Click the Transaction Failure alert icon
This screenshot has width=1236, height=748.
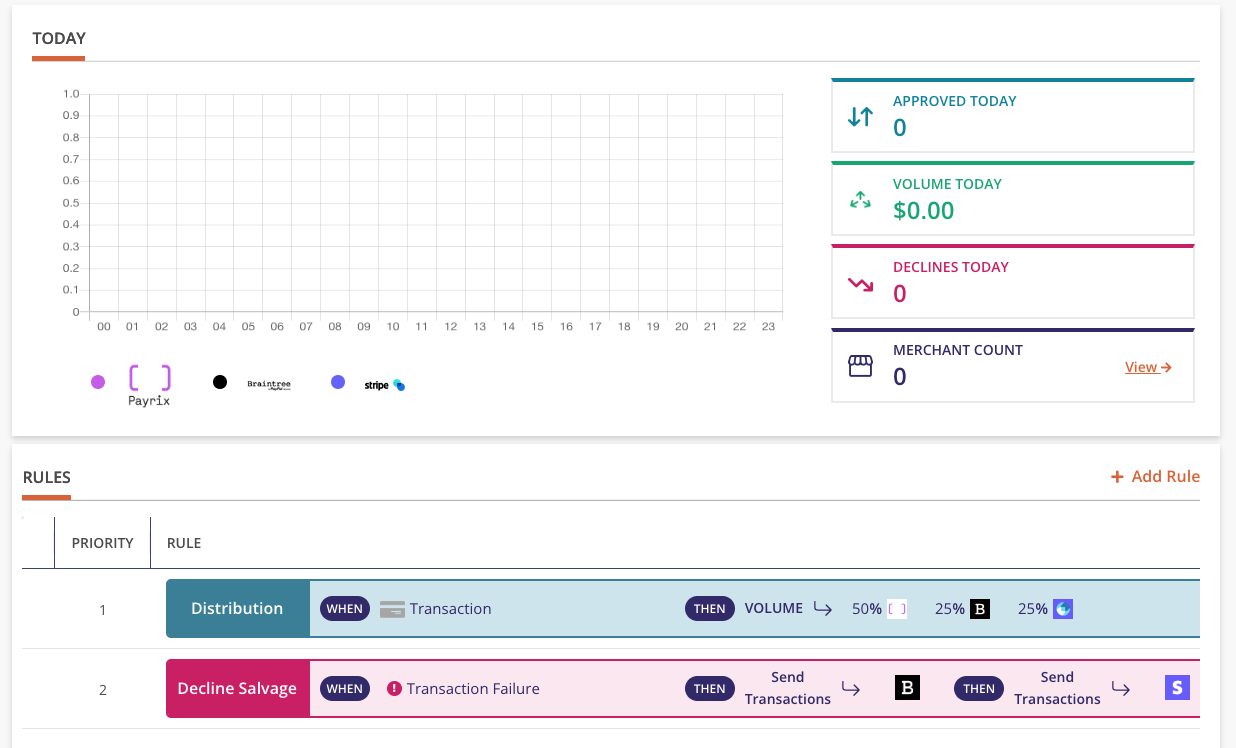click(394, 689)
